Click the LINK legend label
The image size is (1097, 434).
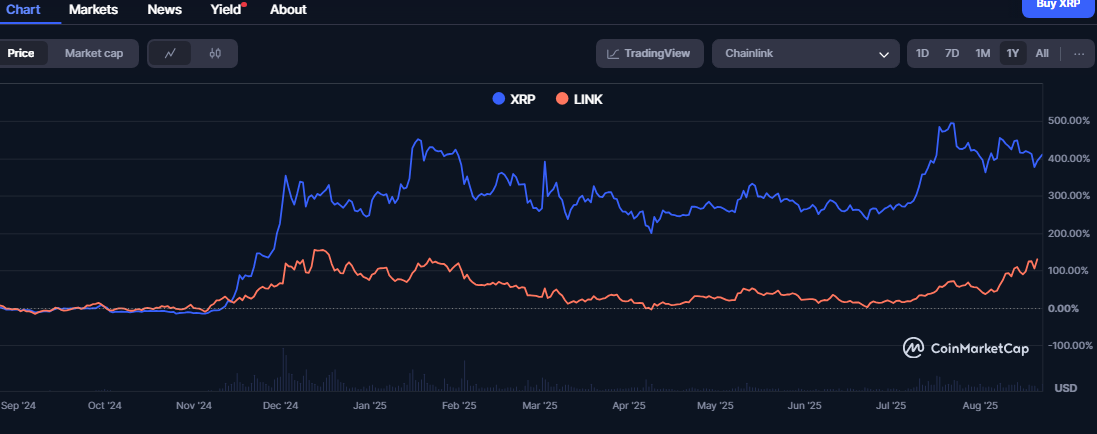[x=588, y=99]
